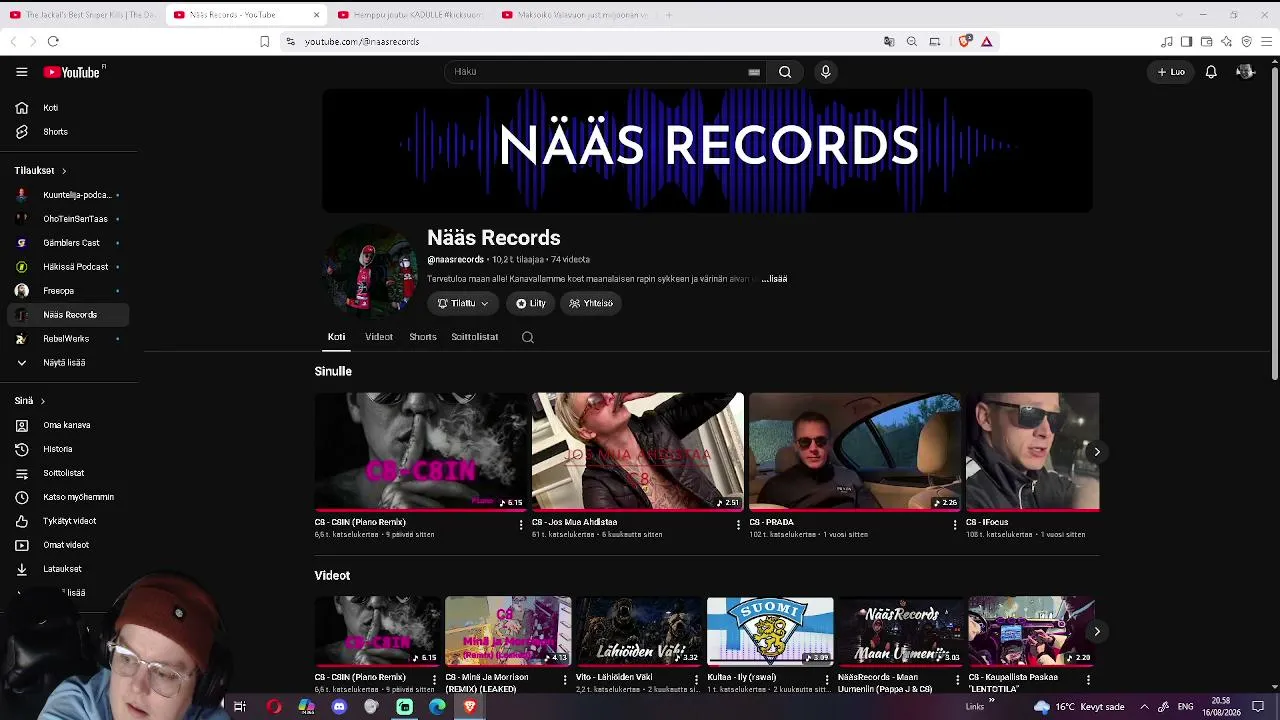Open options menu for C8 - C8IN (Piano Remix)
This screenshot has width=1280, height=720.
tap(521, 524)
